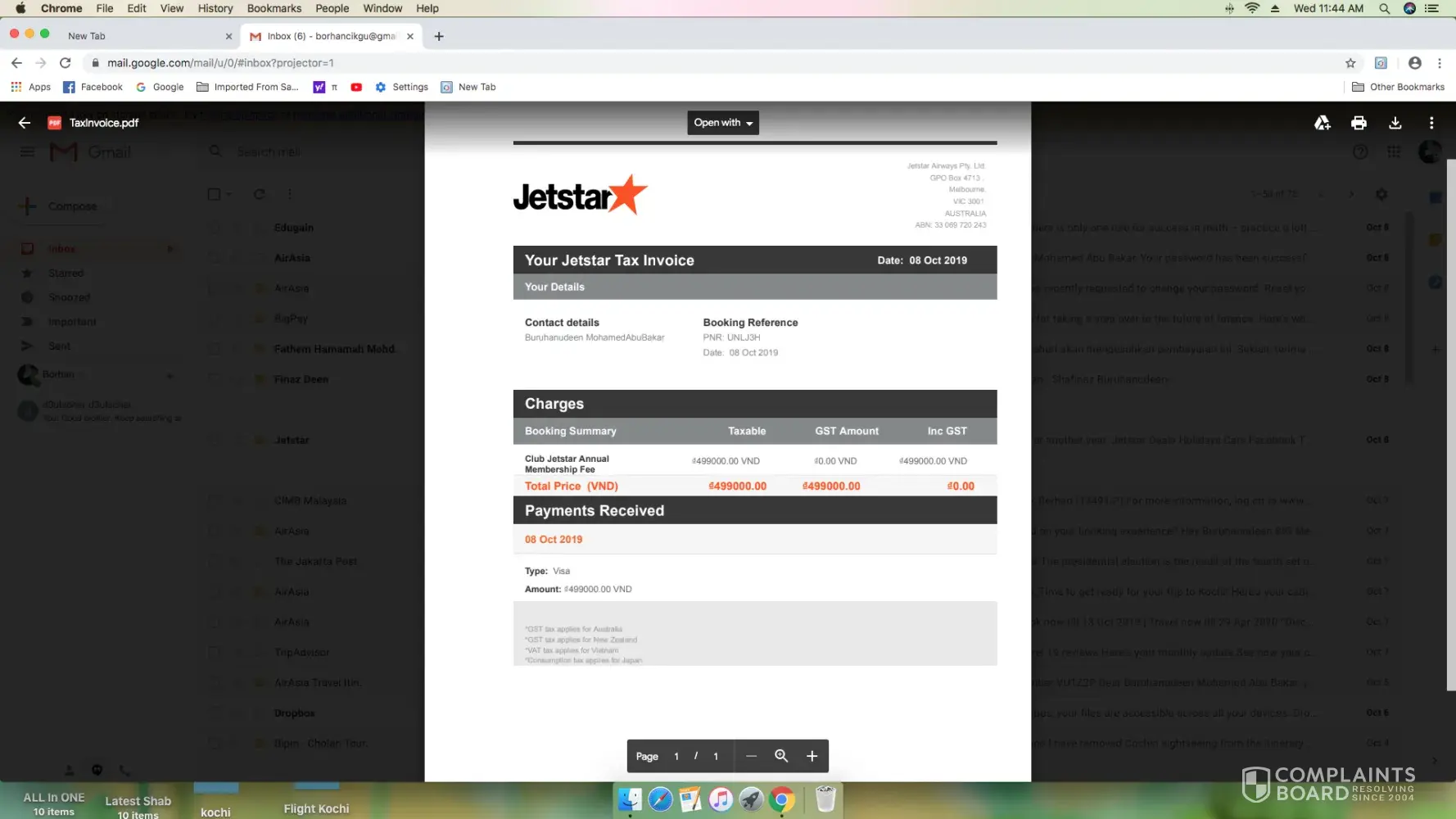Screen dimensions: 1456x819
Task: Open a new browser tab with plus button
Action: (x=439, y=36)
